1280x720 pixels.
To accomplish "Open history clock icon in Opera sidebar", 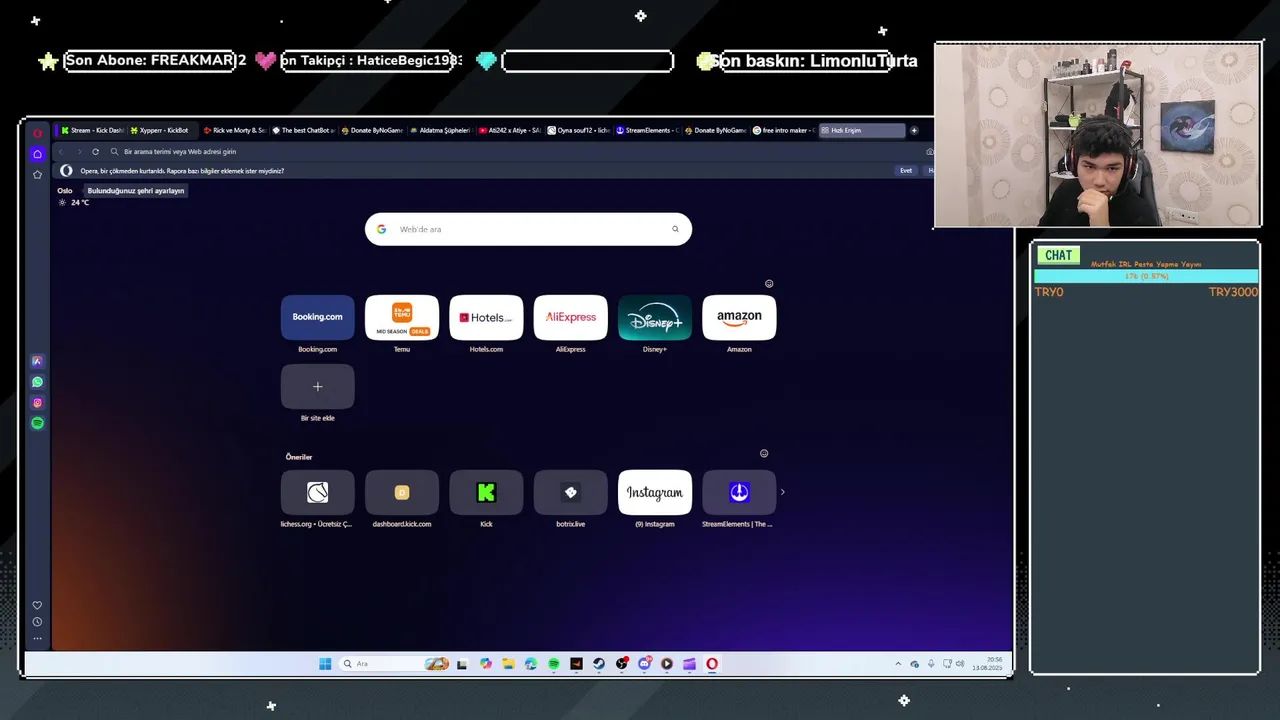I will point(37,622).
